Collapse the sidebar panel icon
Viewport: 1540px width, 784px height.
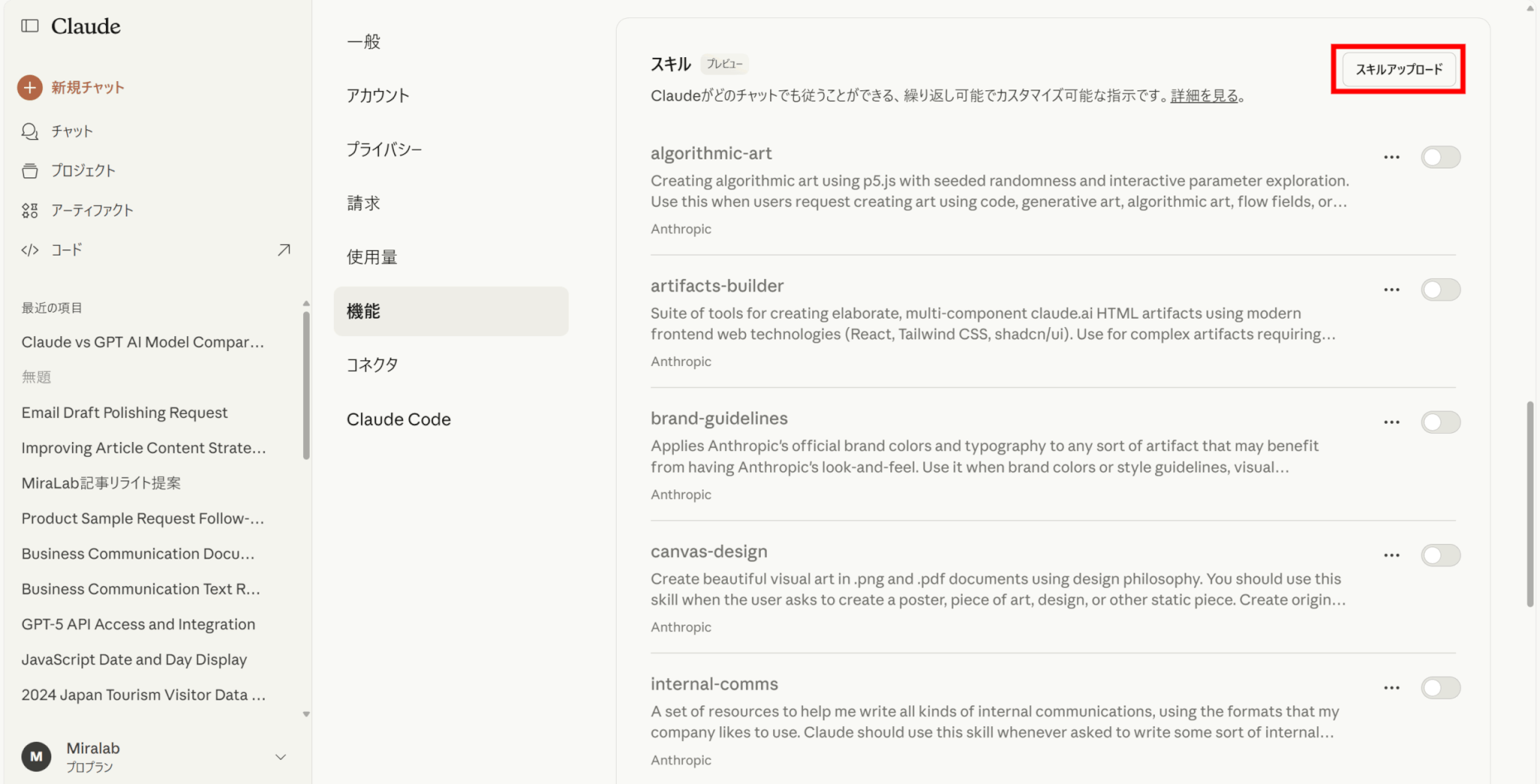[x=30, y=26]
